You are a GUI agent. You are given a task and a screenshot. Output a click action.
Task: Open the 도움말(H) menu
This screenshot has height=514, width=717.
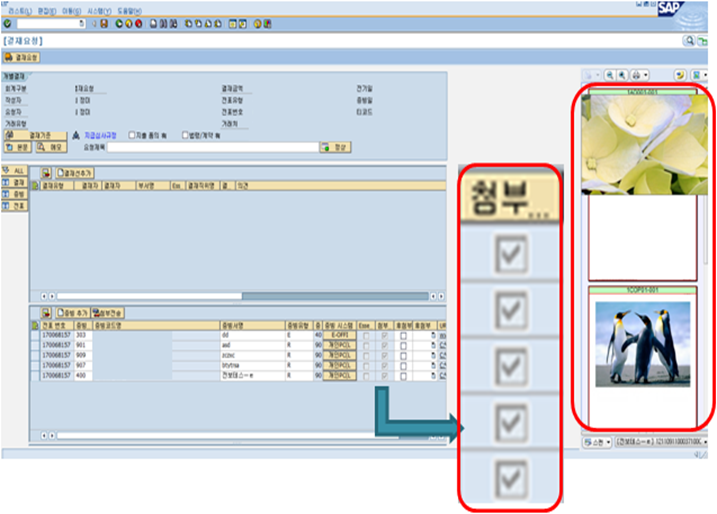click(x=129, y=11)
